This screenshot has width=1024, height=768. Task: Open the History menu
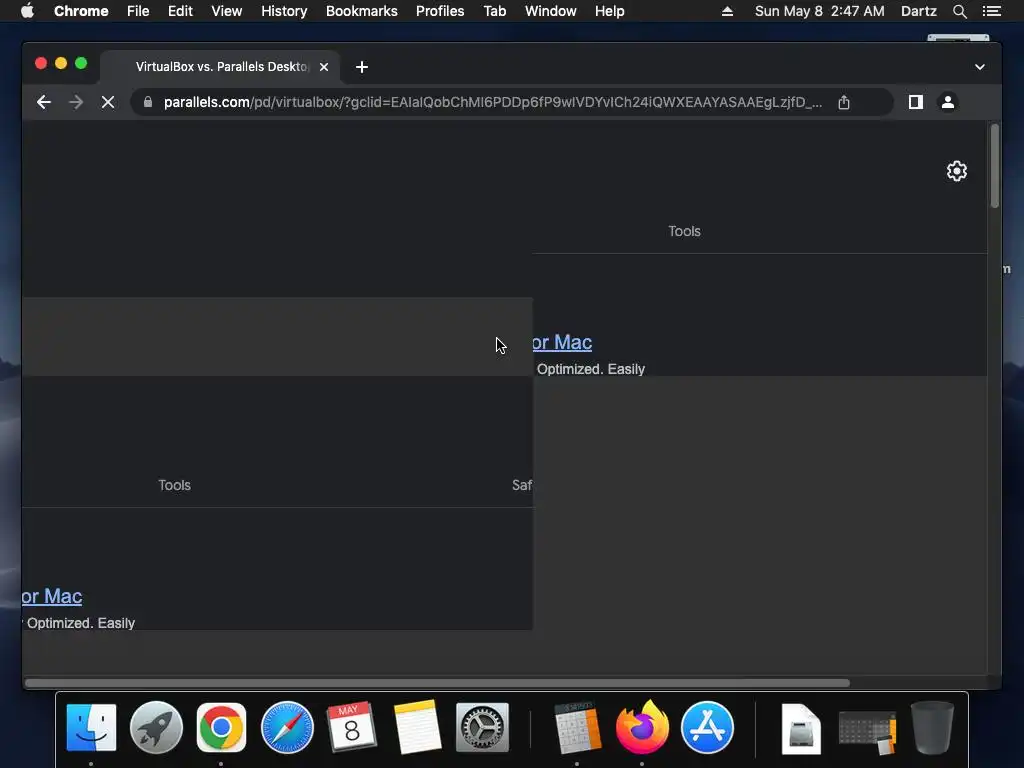[284, 11]
